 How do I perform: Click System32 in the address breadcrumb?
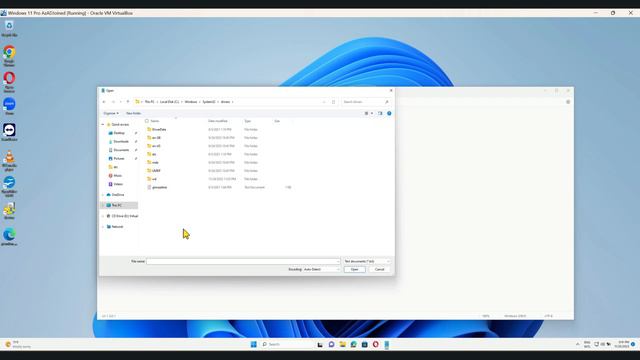pos(209,102)
